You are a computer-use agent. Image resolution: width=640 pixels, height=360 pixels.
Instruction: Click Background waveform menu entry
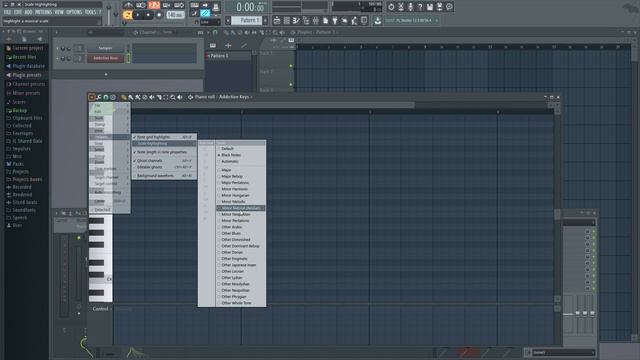[x=164, y=176]
